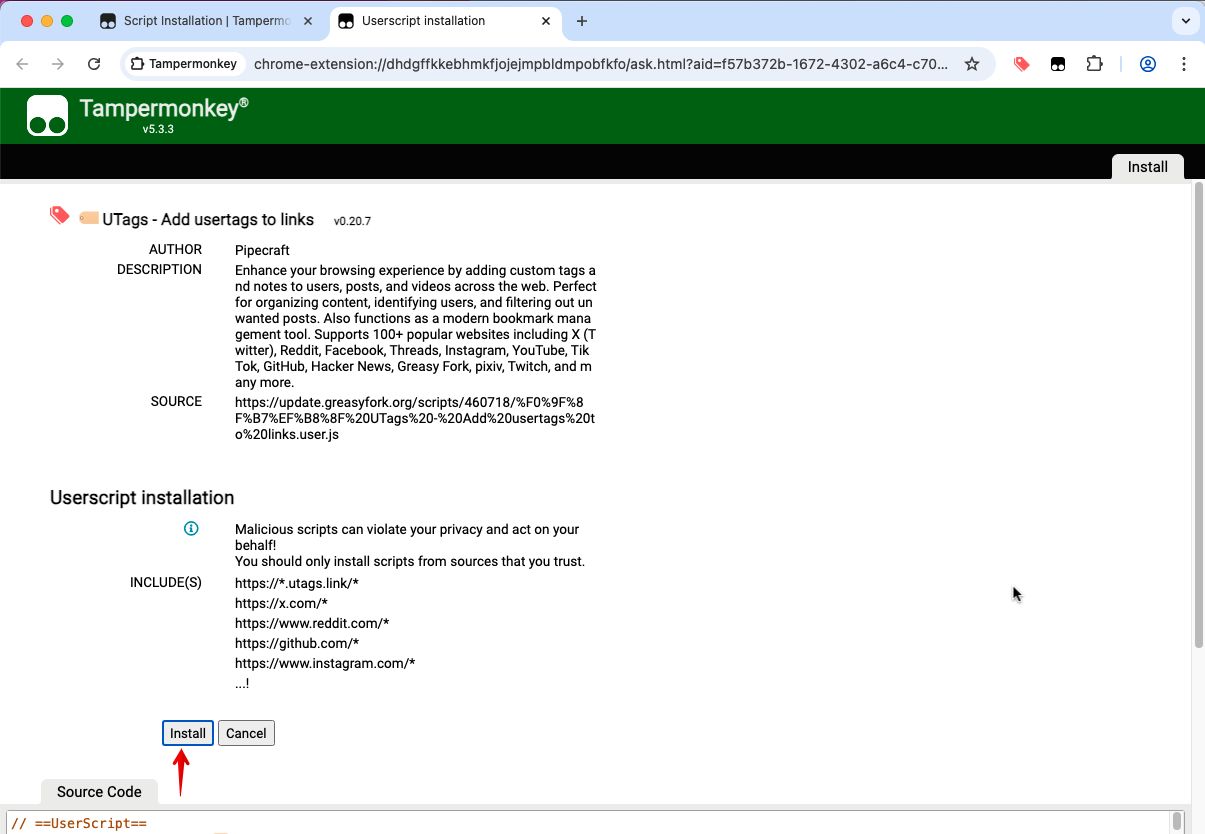Image resolution: width=1205 pixels, height=834 pixels.
Task: Close the Userscript installation tab
Action: (x=546, y=21)
